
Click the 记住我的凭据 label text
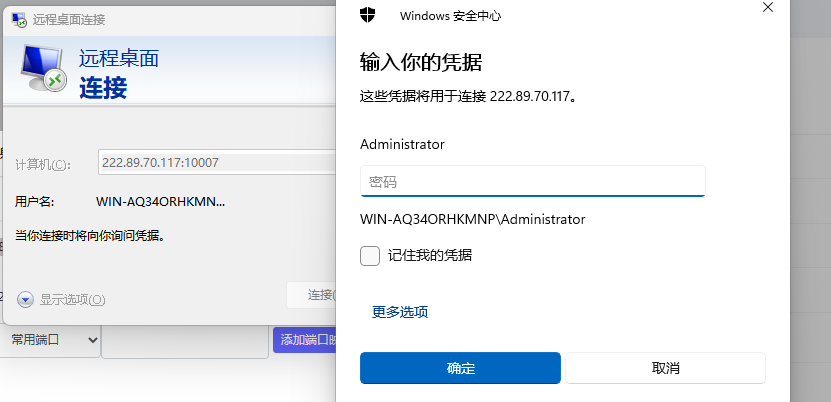click(430, 255)
